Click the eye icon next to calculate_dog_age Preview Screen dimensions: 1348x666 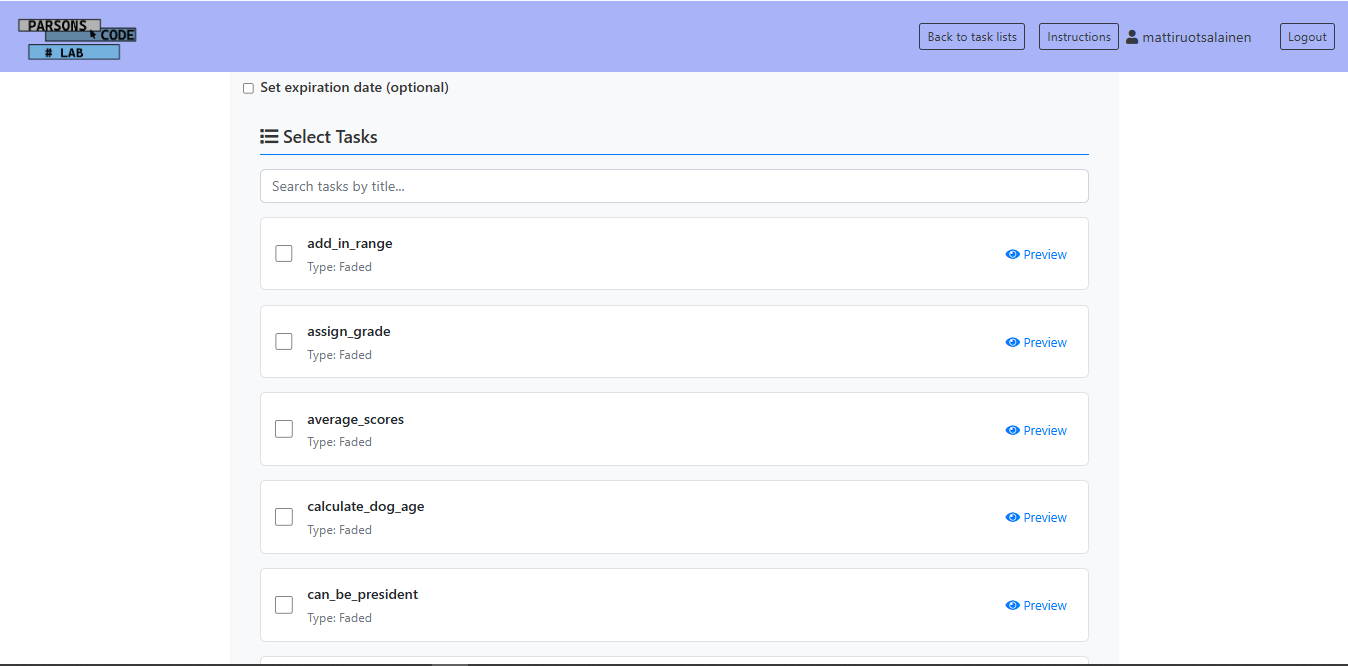coord(1013,517)
